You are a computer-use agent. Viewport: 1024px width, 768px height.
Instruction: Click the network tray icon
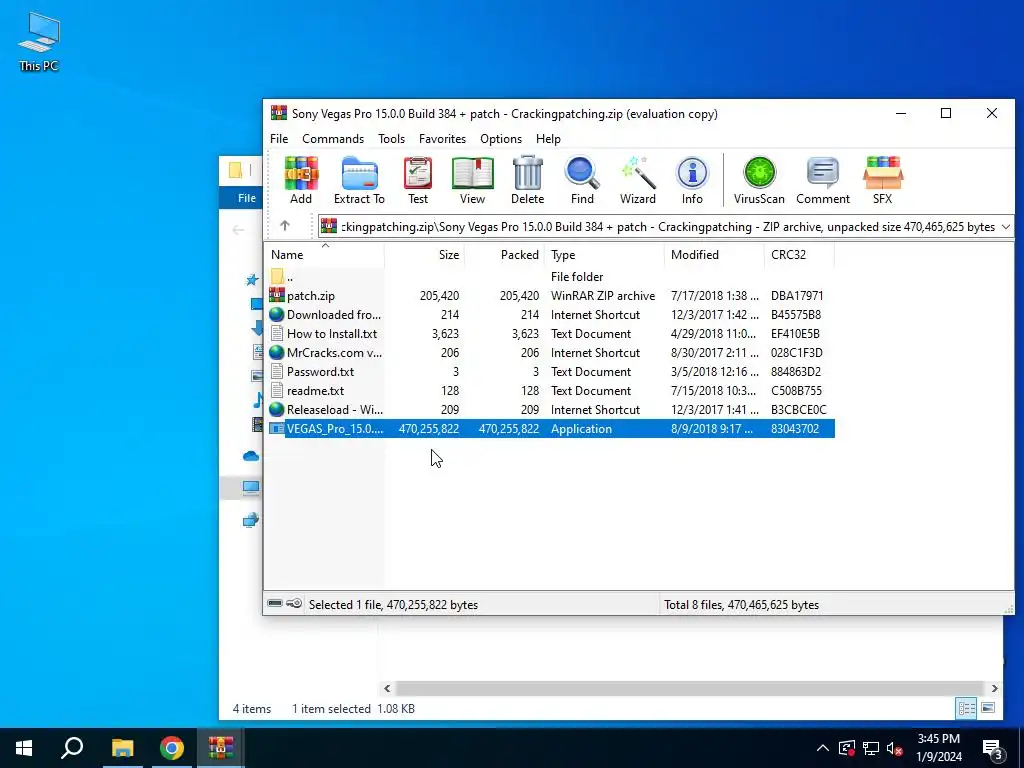(x=871, y=749)
